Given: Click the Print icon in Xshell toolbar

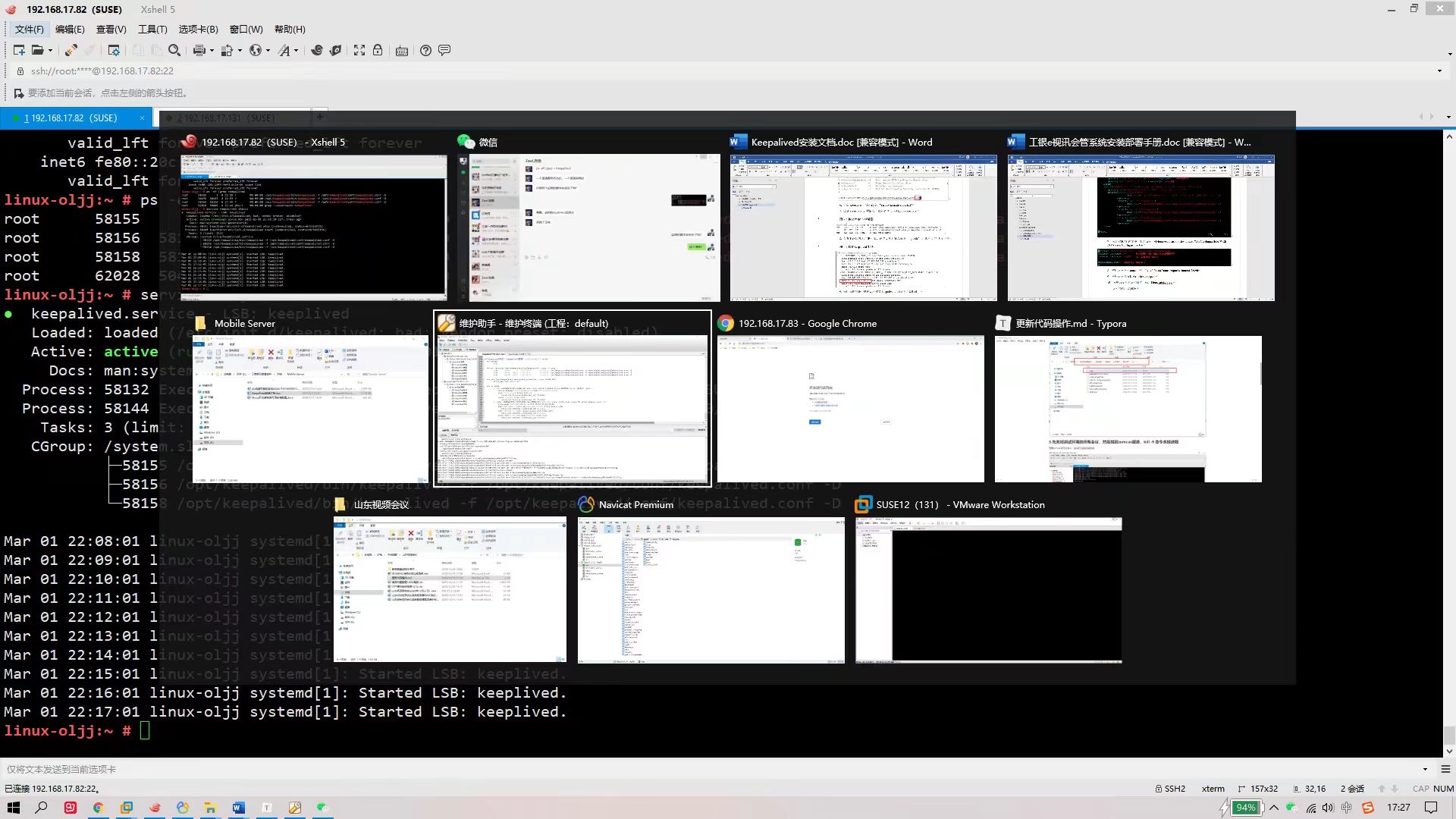Looking at the screenshot, I should (x=199, y=50).
